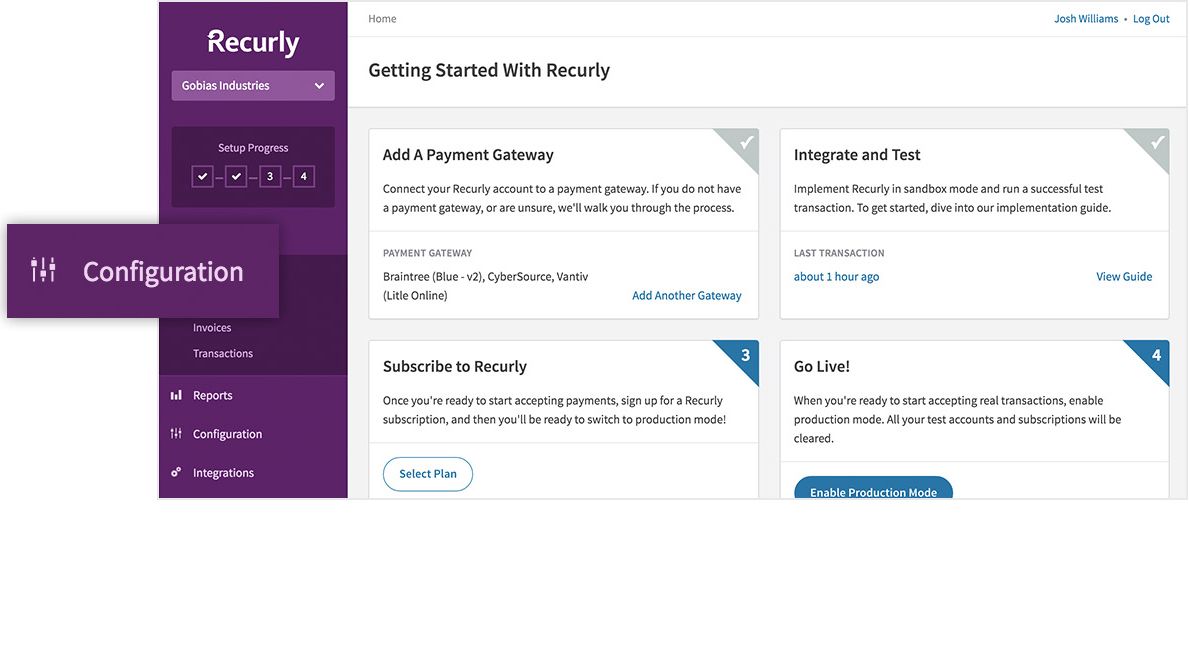Click the large Configuration callout icon
The height and width of the screenshot is (669, 1190).
click(44, 270)
